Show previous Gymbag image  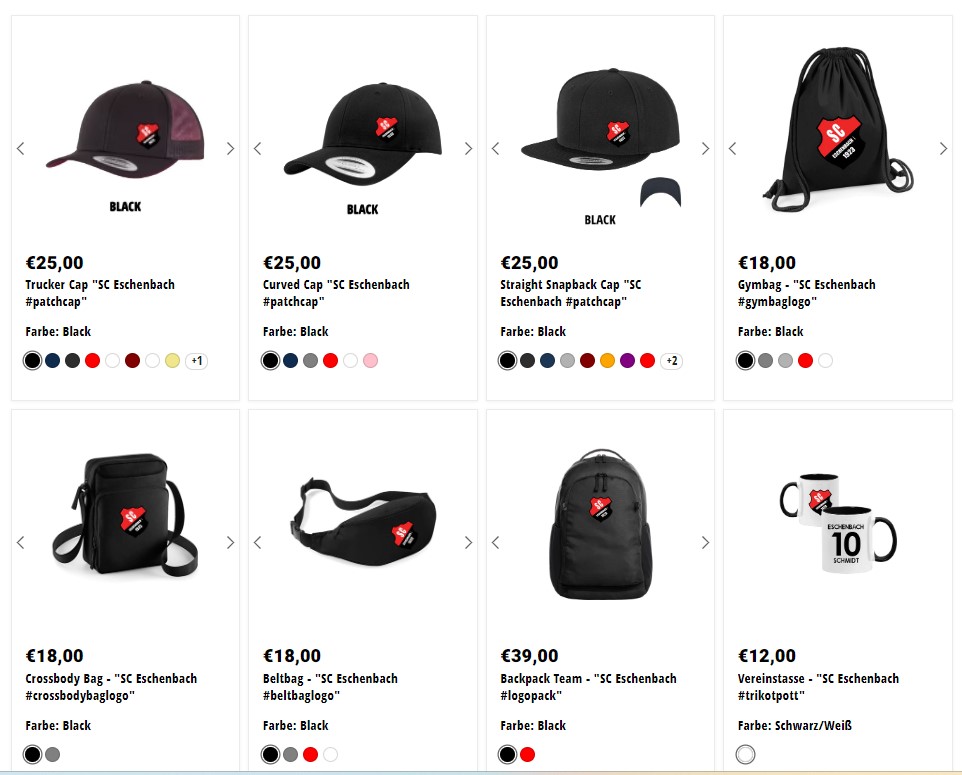(x=733, y=148)
